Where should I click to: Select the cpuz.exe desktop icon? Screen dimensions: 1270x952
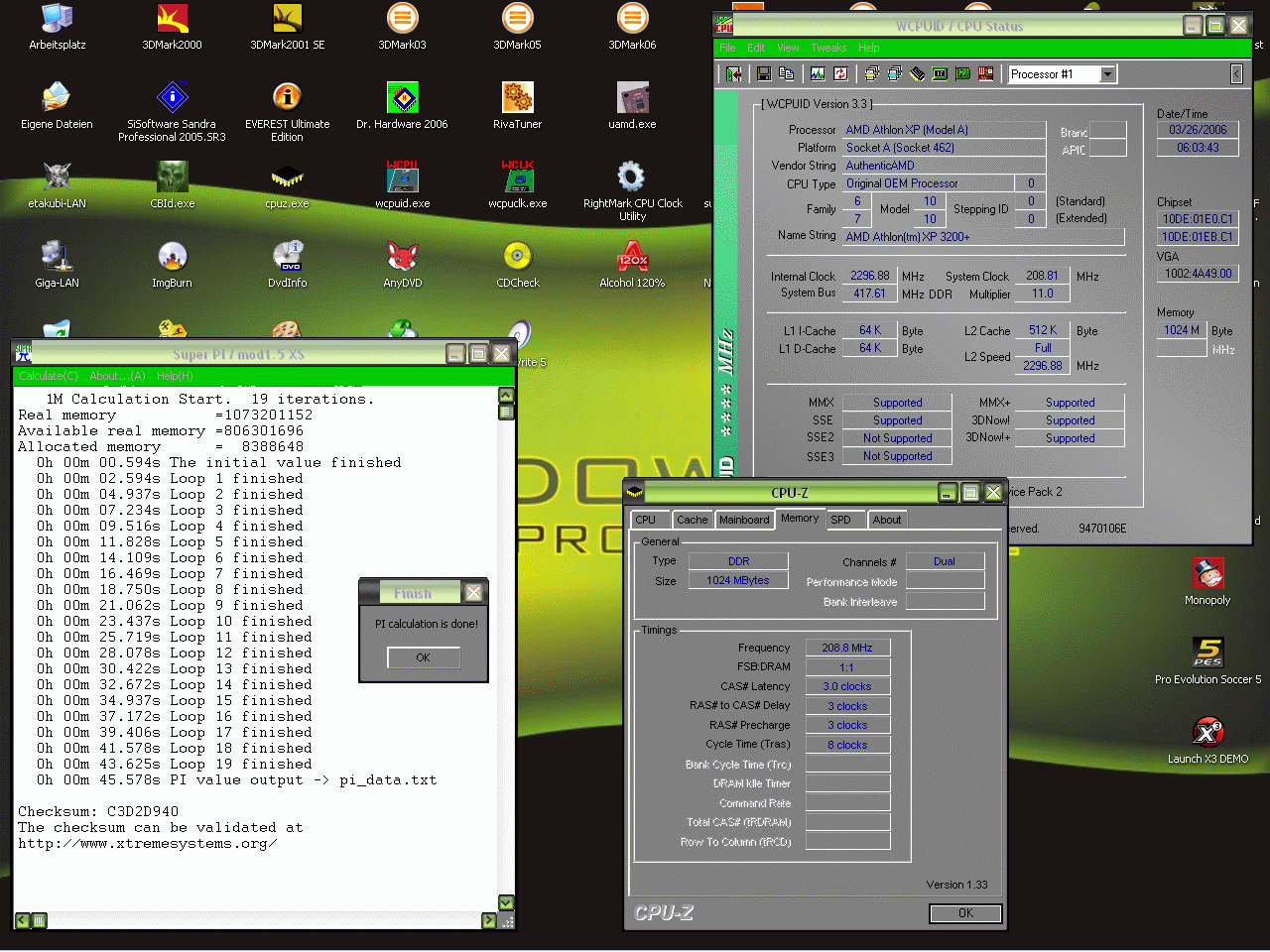287,185
